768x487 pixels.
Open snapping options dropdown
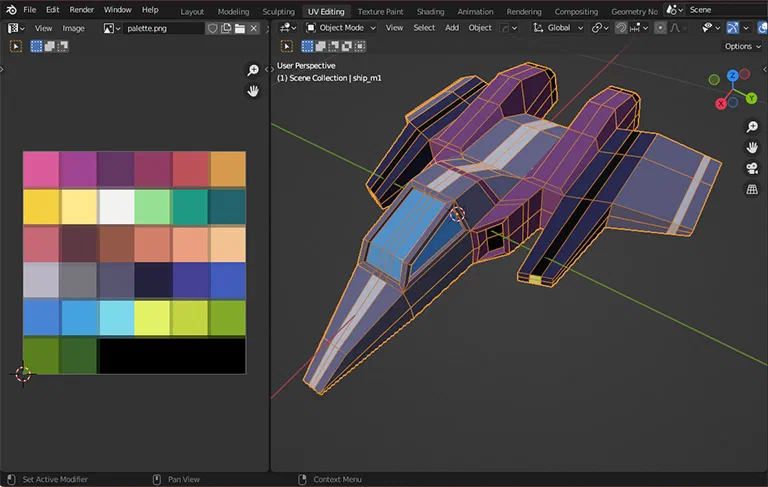click(639, 28)
